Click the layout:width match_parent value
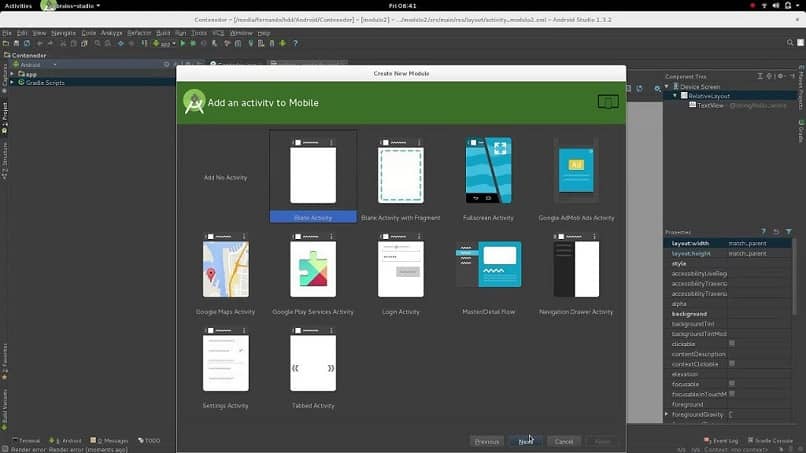Screen dimensions: 806x453 tap(747, 243)
